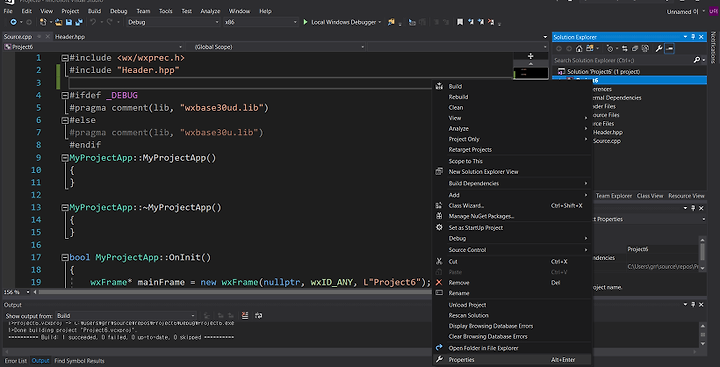Click the Save All toolbar icon
Image resolution: width=720 pixels, height=367 pixels.
(x=79, y=22)
